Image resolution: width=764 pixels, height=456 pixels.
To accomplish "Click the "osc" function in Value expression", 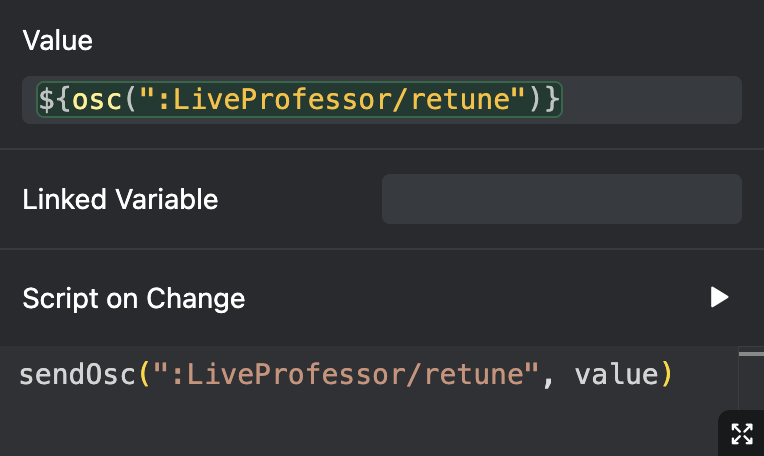I will click(x=91, y=100).
